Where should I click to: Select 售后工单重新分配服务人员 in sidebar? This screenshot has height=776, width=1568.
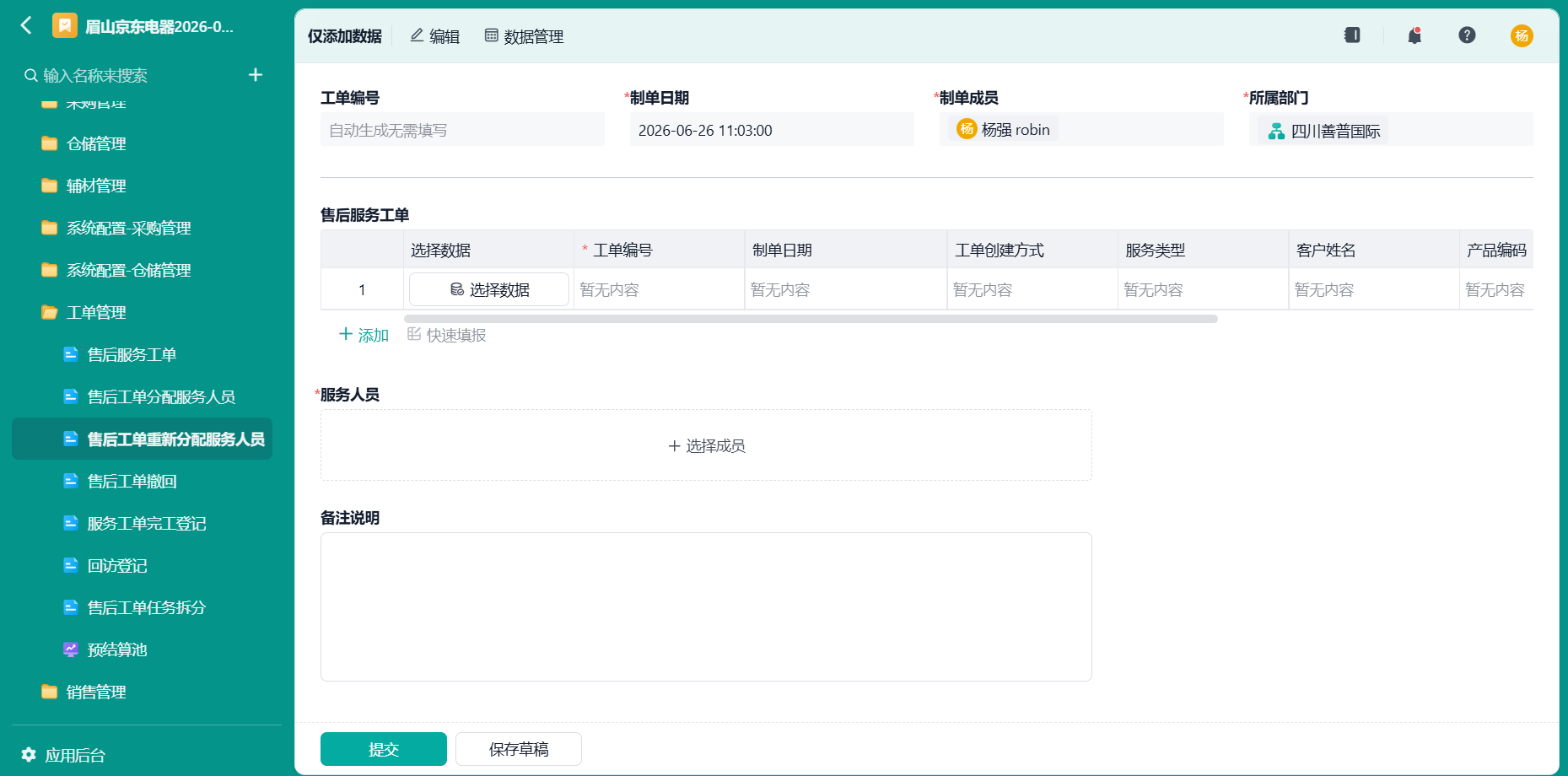point(142,439)
